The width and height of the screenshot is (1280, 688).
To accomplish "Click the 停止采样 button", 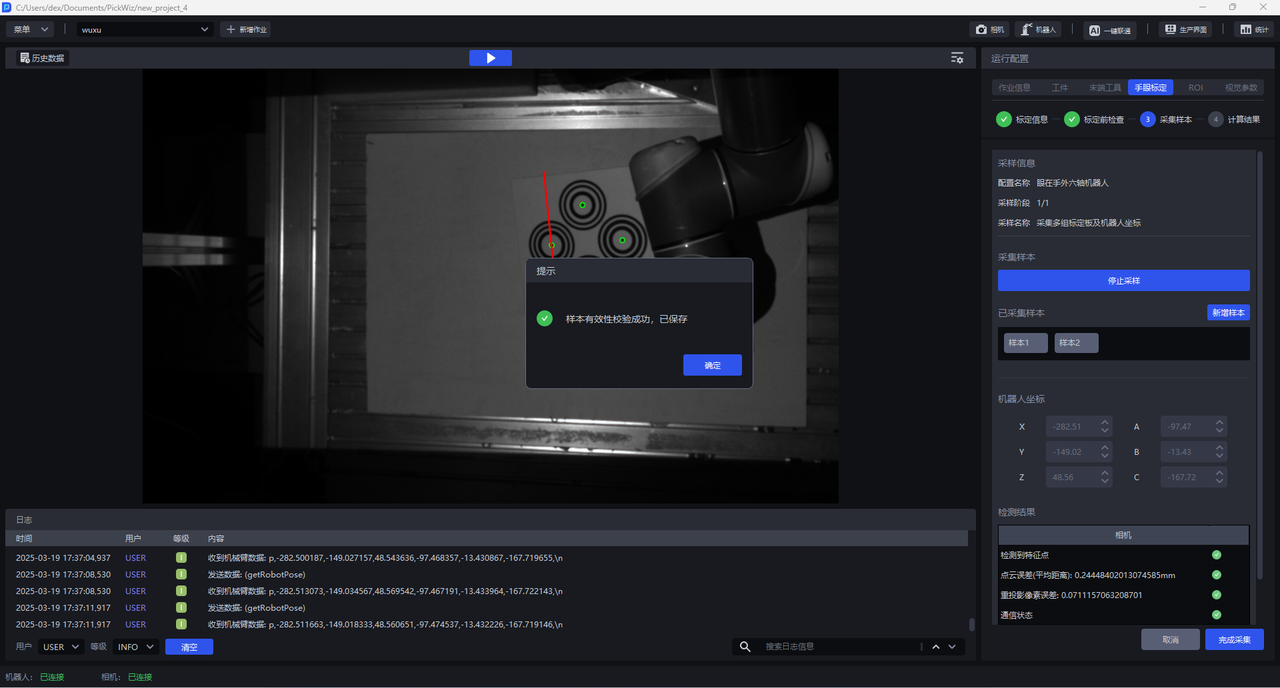I will pos(1123,281).
